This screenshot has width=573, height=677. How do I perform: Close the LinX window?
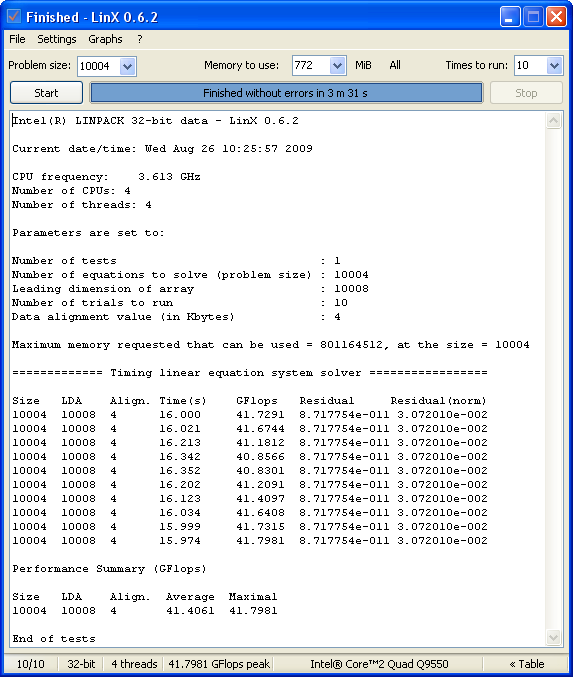(557, 17)
